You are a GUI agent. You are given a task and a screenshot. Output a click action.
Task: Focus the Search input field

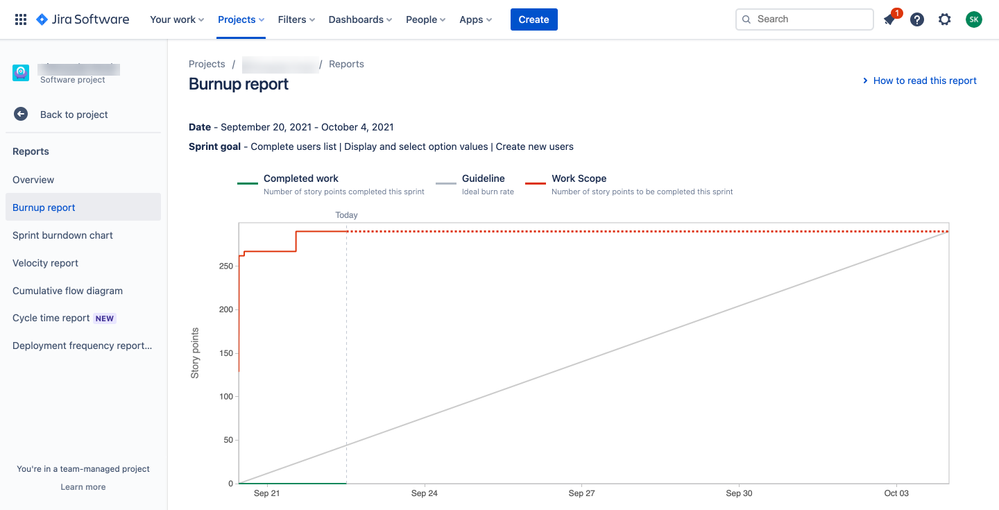[x=805, y=19]
